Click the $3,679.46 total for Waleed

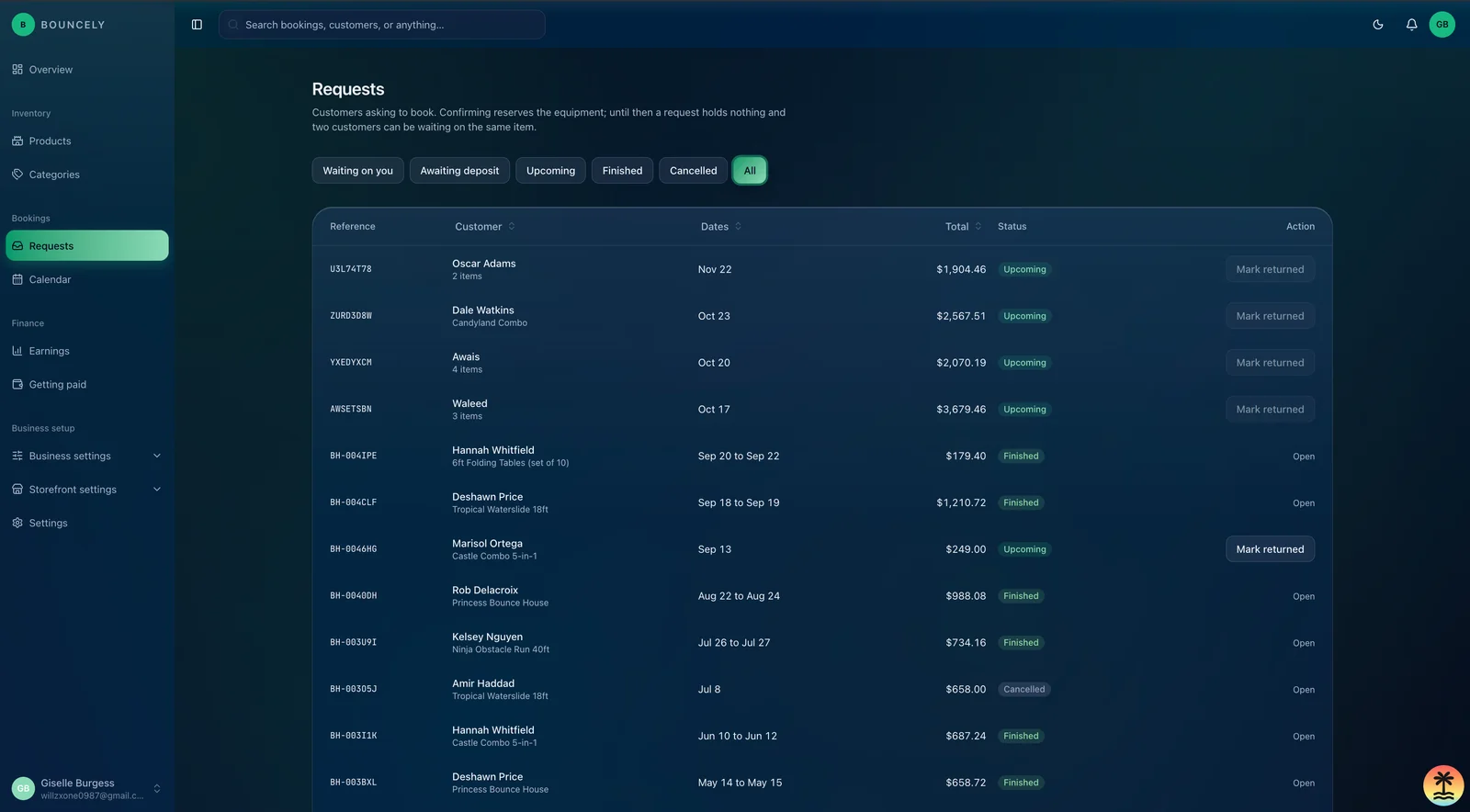(x=961, y=410)
